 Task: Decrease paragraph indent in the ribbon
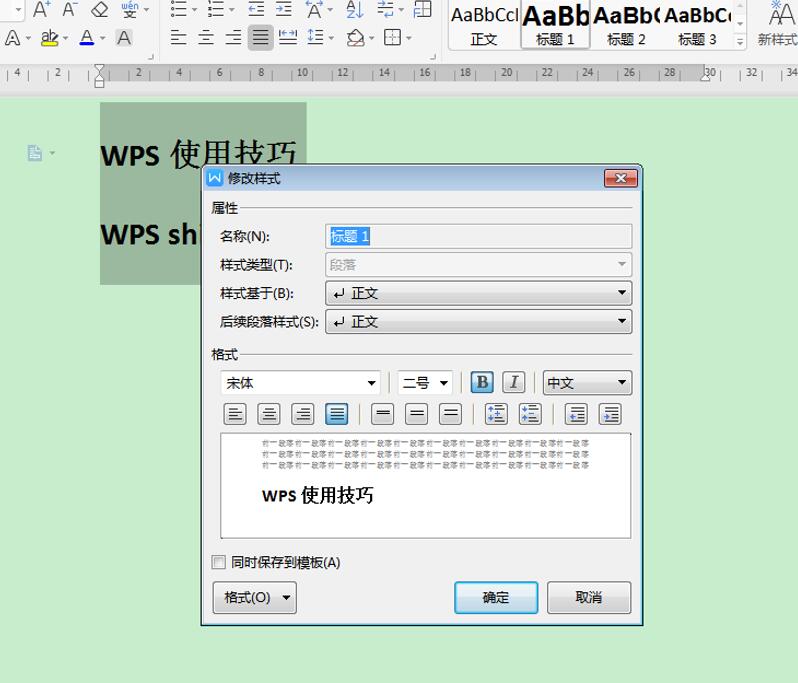click(x=255, y=9)
